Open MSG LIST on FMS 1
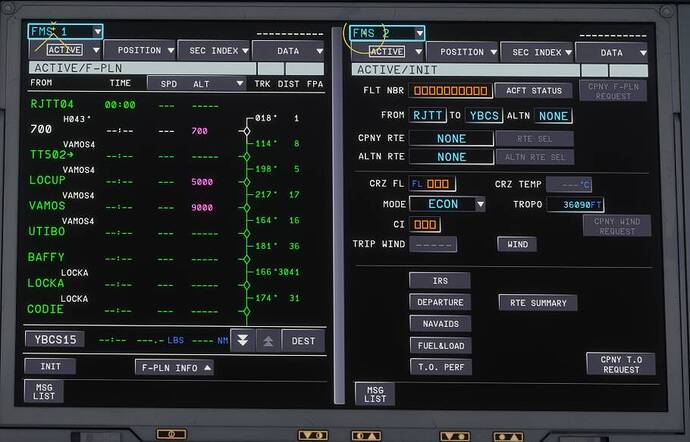The image size is (690, 442). (x=44, y=391)
